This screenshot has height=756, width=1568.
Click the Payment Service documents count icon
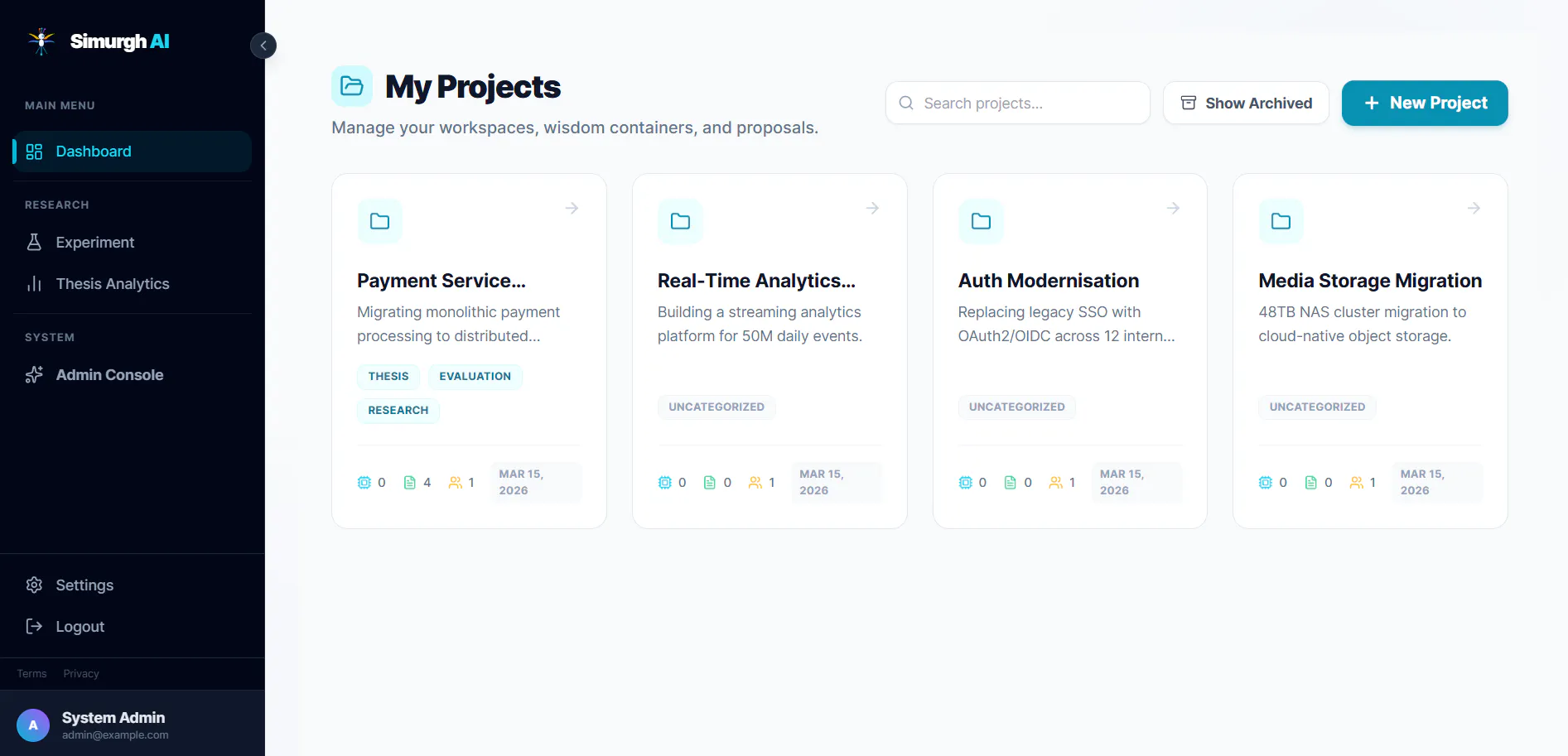(x=409, y=483)
